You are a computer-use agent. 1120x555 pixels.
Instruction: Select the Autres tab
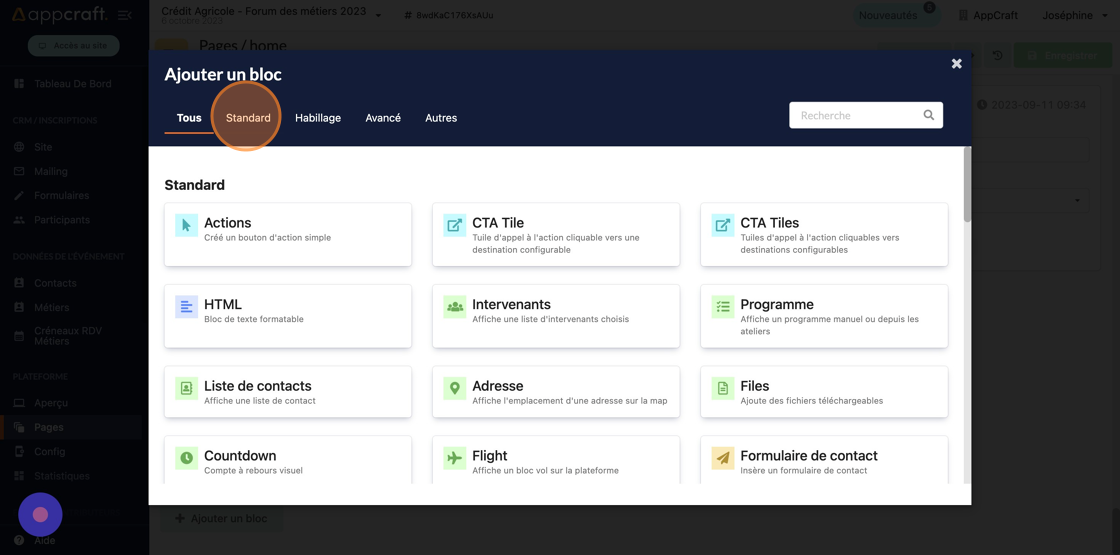coord(441,118)
